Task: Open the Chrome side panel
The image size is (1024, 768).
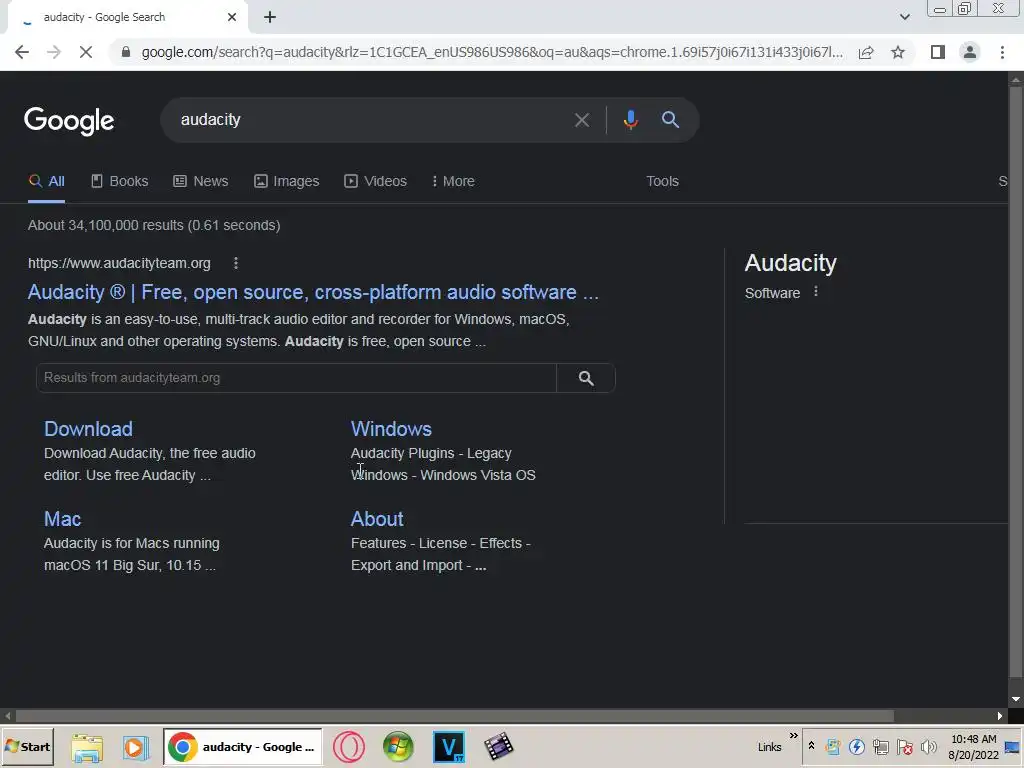Action: click(938, 52)
